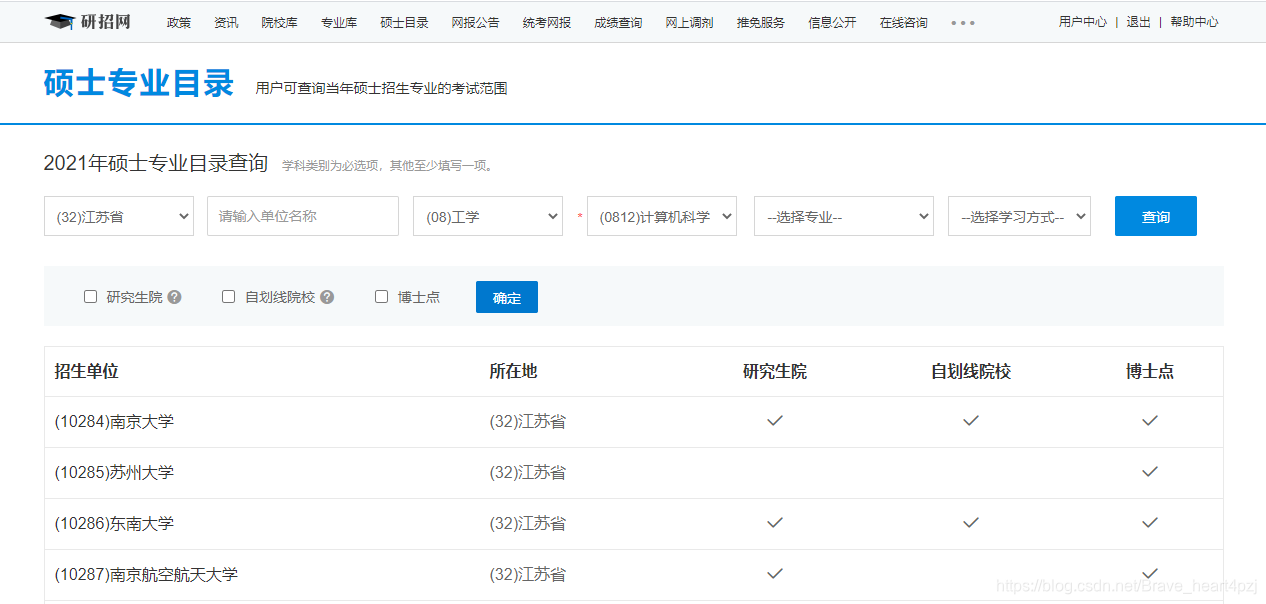The image size is (1266, 604).
Task: Enable the 研究生院 checkbox
Action: click(90, 296)
